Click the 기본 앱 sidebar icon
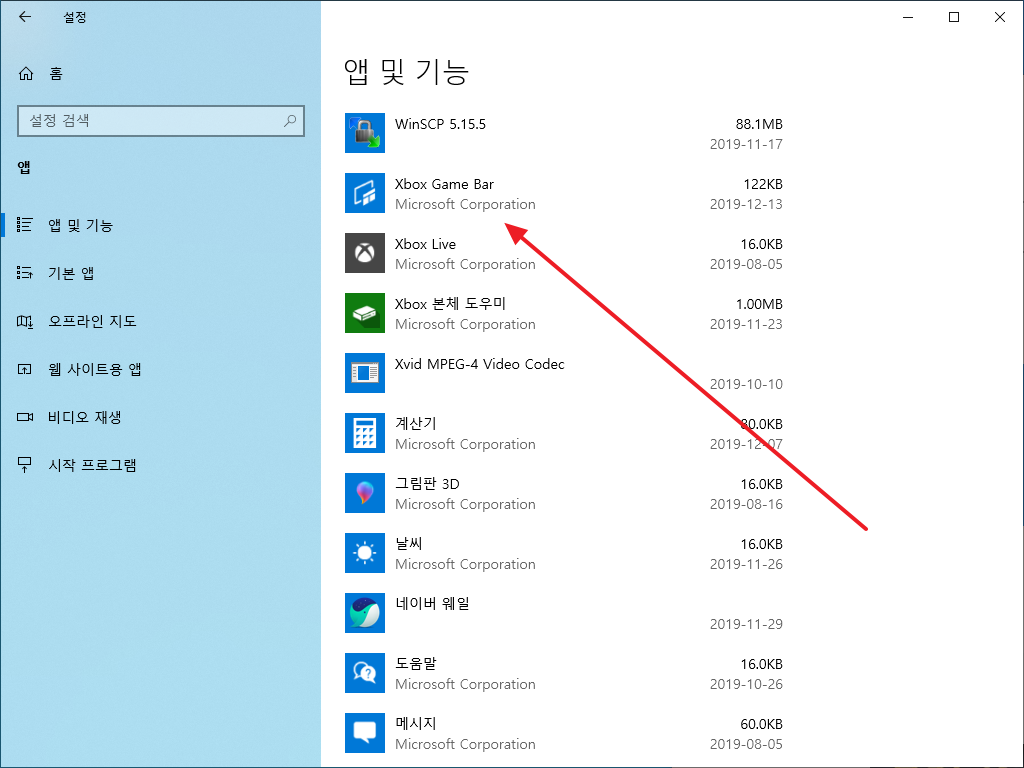The width and height of the screenshot is (1024, 768). tap(24, 273)
